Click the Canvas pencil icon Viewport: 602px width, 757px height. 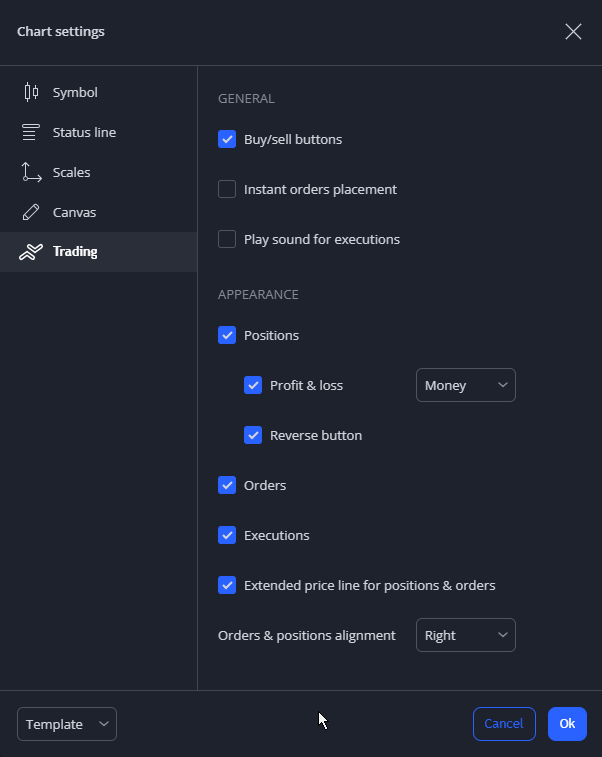(x=31, y=212)
